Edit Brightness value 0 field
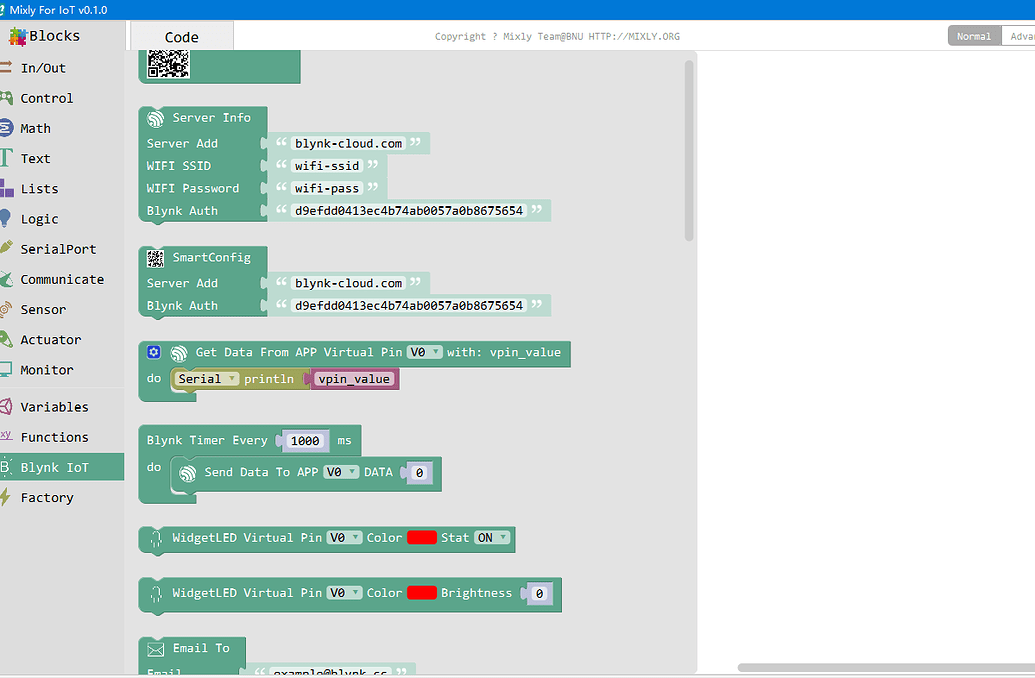This screenshot has width=1035, height=678. coord(539,593)
